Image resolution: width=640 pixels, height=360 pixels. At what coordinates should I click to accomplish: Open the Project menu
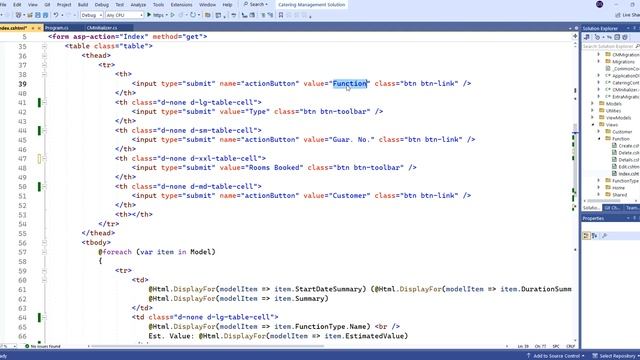click(x=64, y=4)
